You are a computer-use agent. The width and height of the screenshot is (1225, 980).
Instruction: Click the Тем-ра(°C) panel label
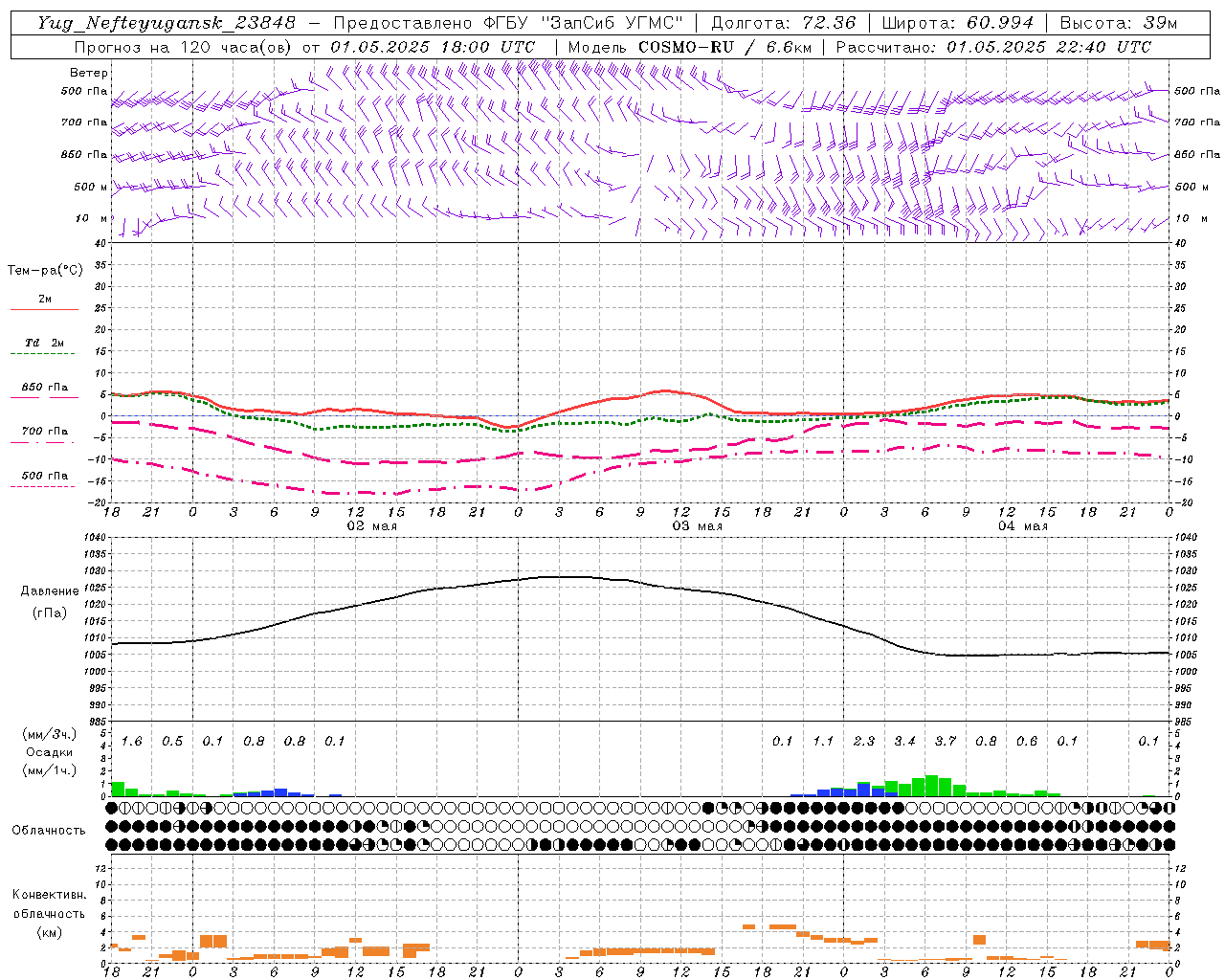(x=45, y=271)
